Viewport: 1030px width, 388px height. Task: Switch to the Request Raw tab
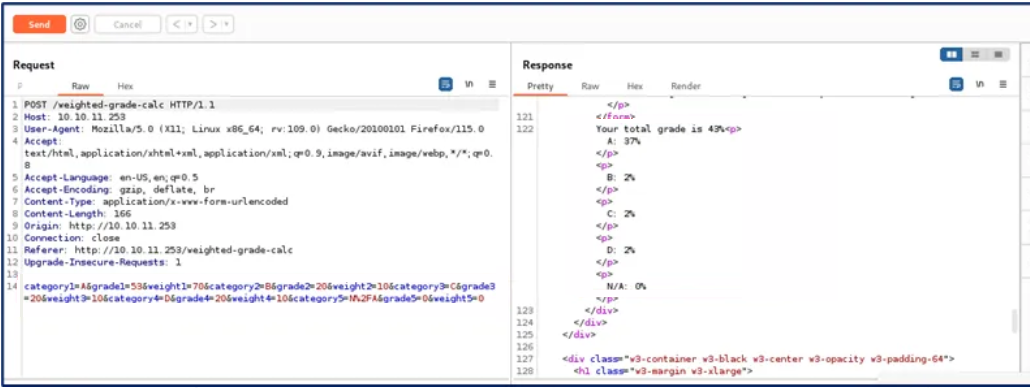(81, 86)
